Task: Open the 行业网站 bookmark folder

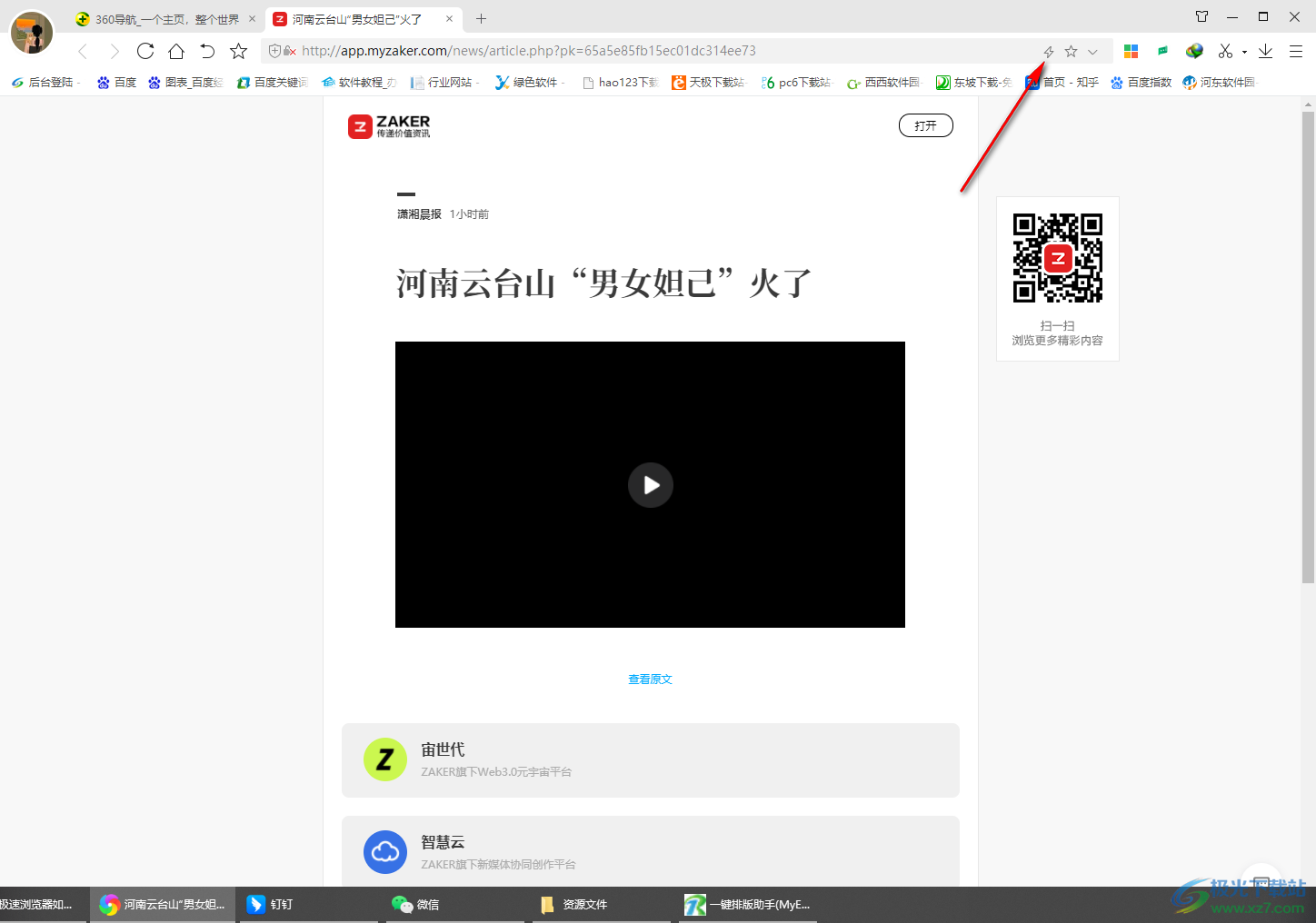Action: click(x=444, y=83)
